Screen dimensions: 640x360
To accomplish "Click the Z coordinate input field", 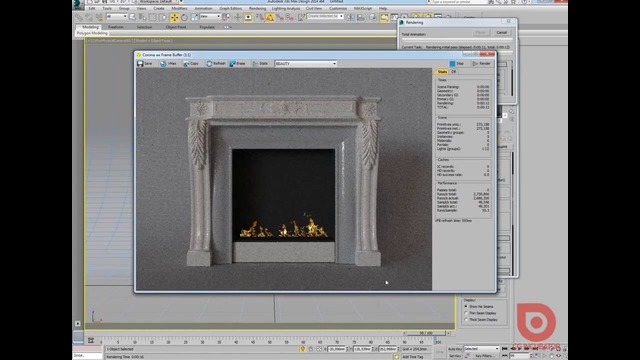I will click(388, 349).
